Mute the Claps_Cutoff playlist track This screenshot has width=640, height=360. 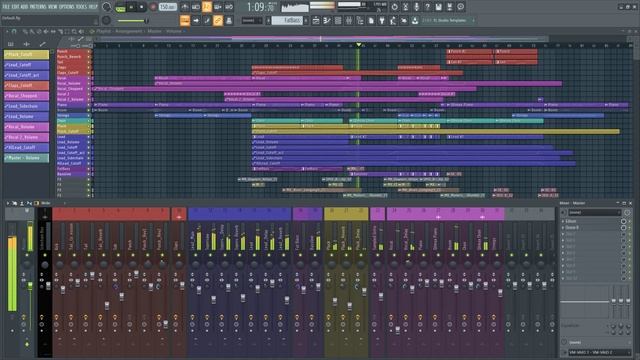pos(89,73)
